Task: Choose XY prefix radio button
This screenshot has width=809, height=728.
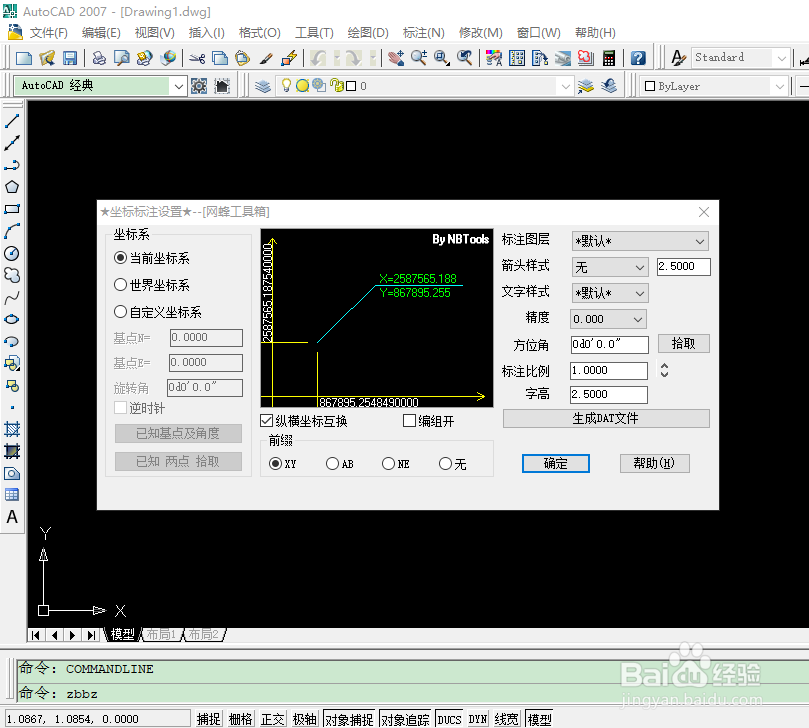Action: [x=276, y=464]
